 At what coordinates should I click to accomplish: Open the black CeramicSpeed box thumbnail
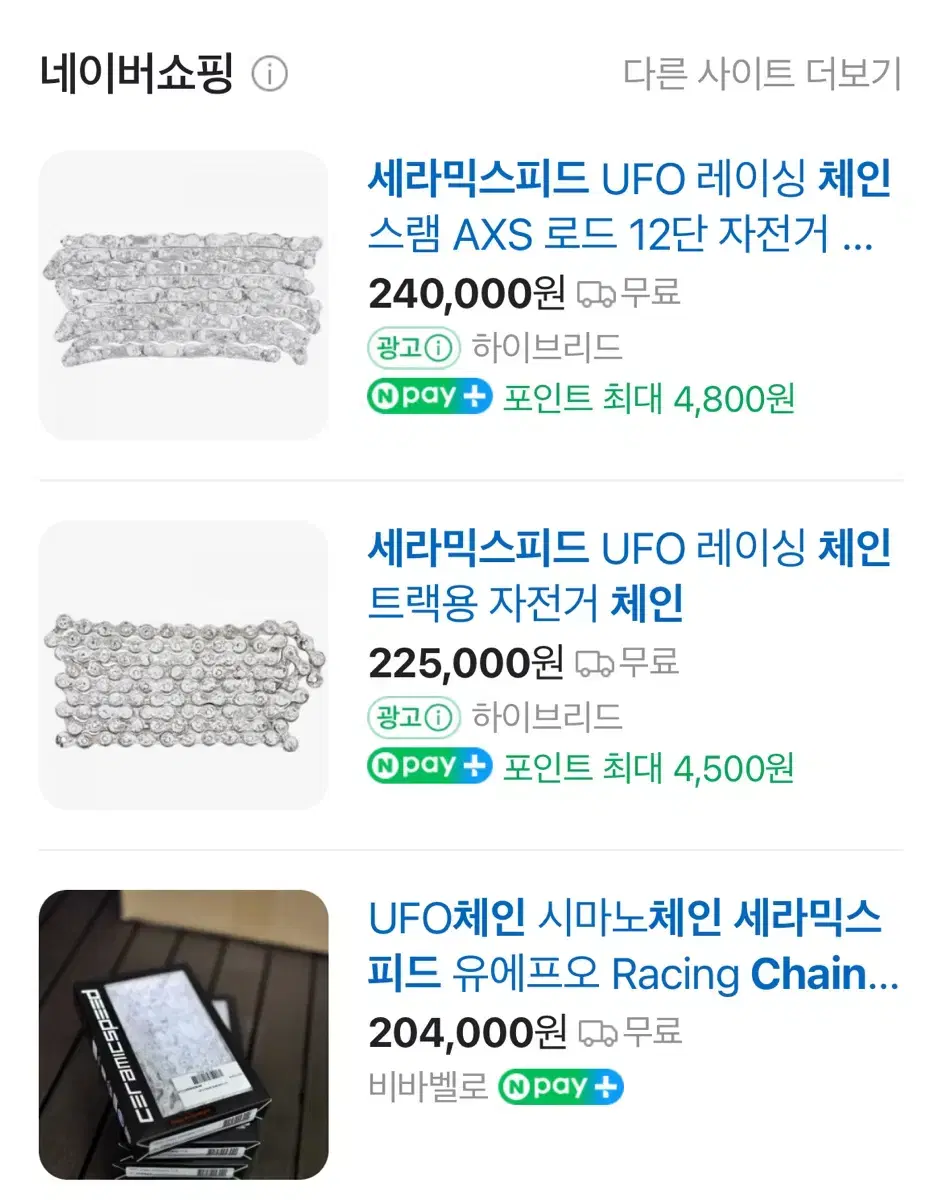(x=184, y=1035)
